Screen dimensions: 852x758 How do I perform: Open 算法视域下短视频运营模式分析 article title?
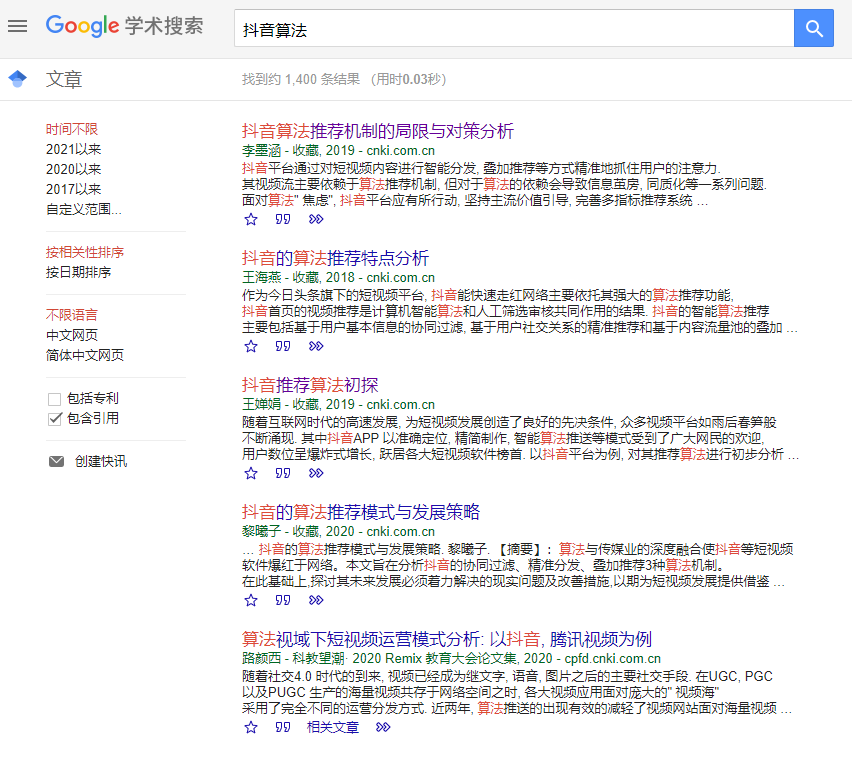point(447,640)
